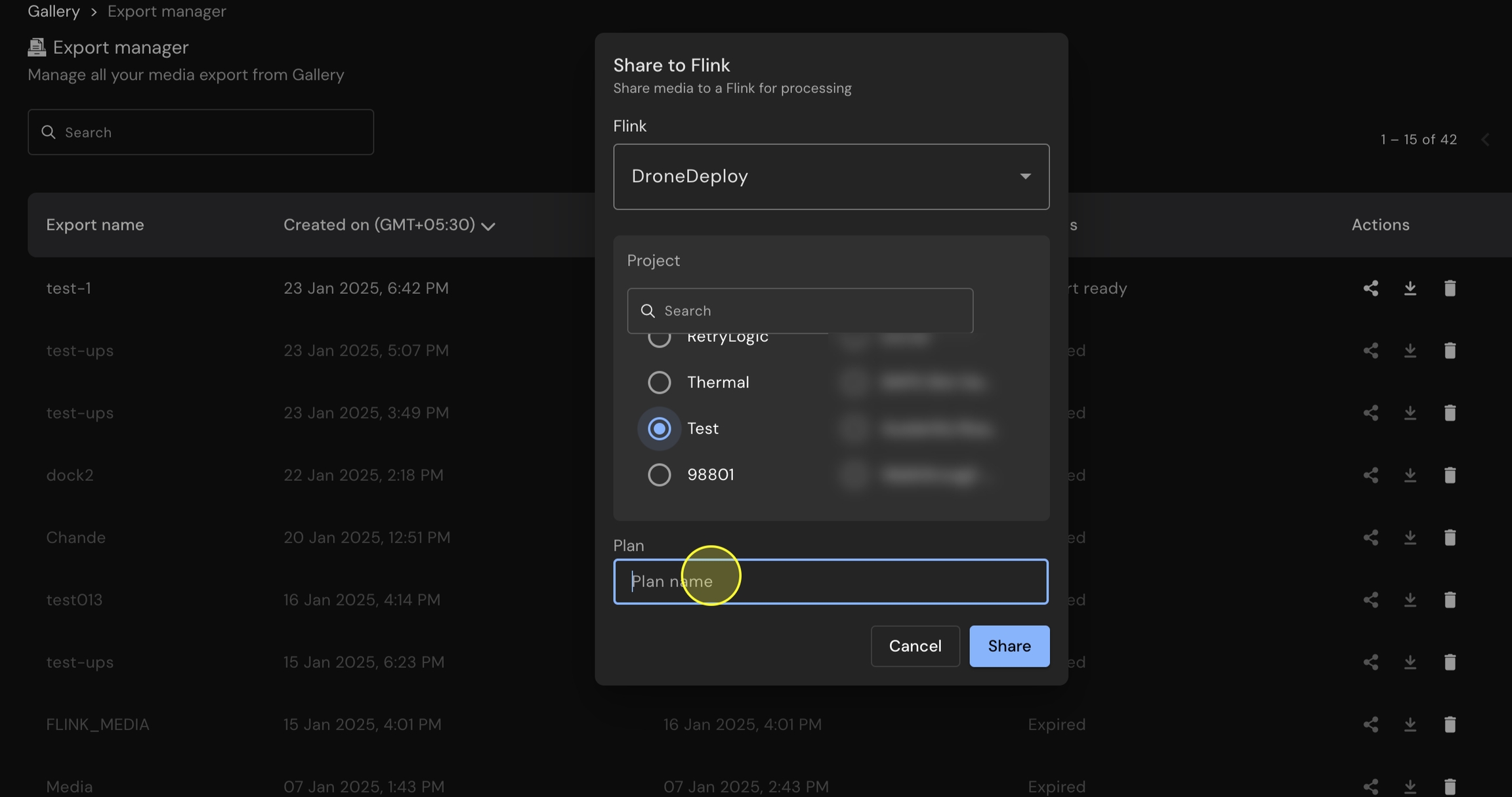Navigate to Gallery breadcrumb
The image size is (1512, 797).
54,11
